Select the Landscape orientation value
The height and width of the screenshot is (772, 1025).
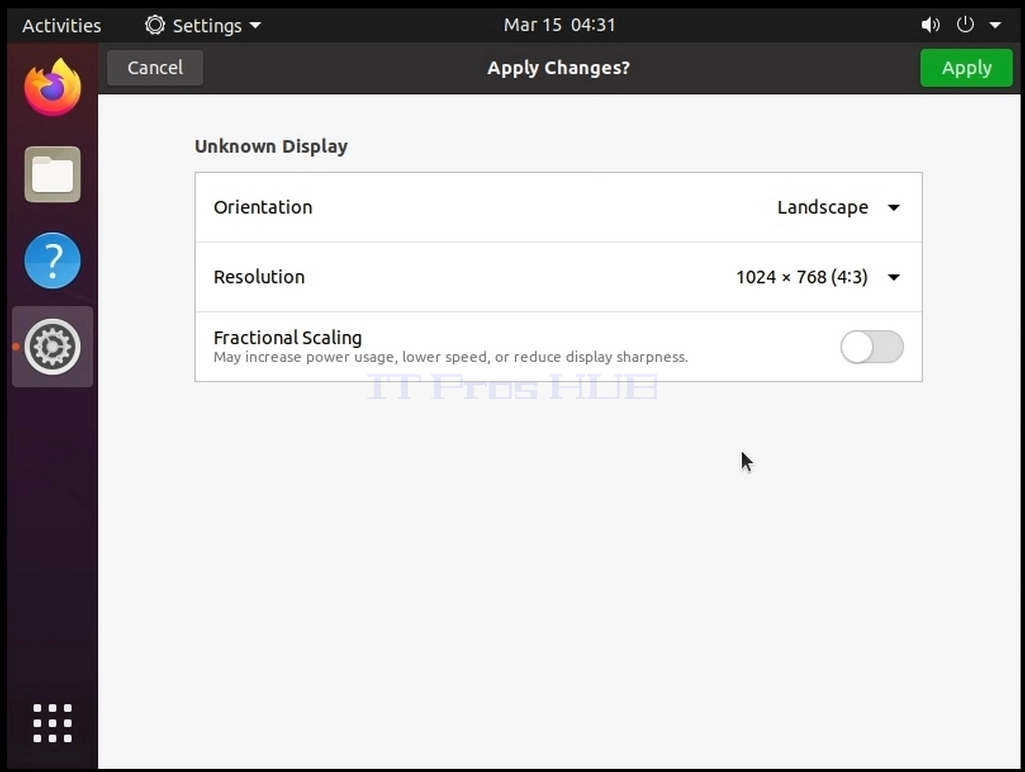point(822,207)
